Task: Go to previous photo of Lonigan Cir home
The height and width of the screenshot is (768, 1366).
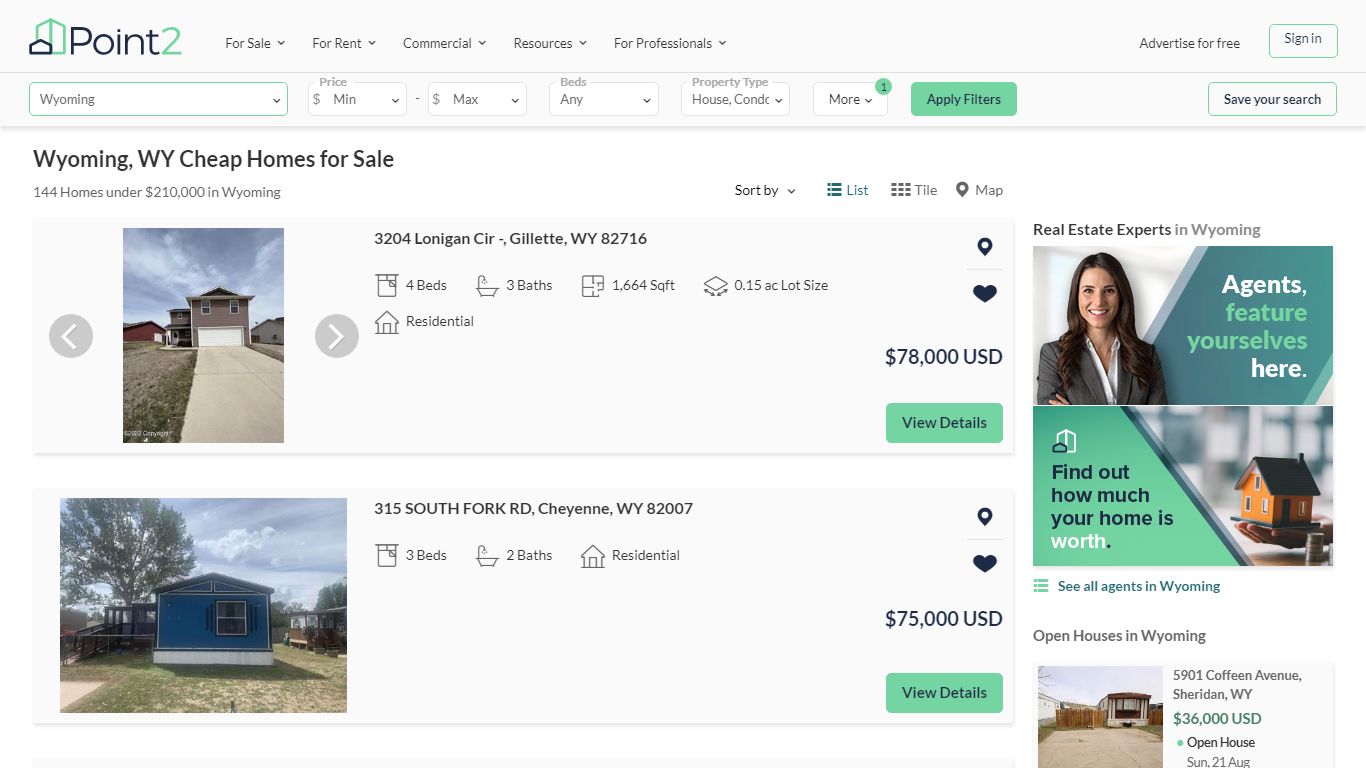Action: 71,336
